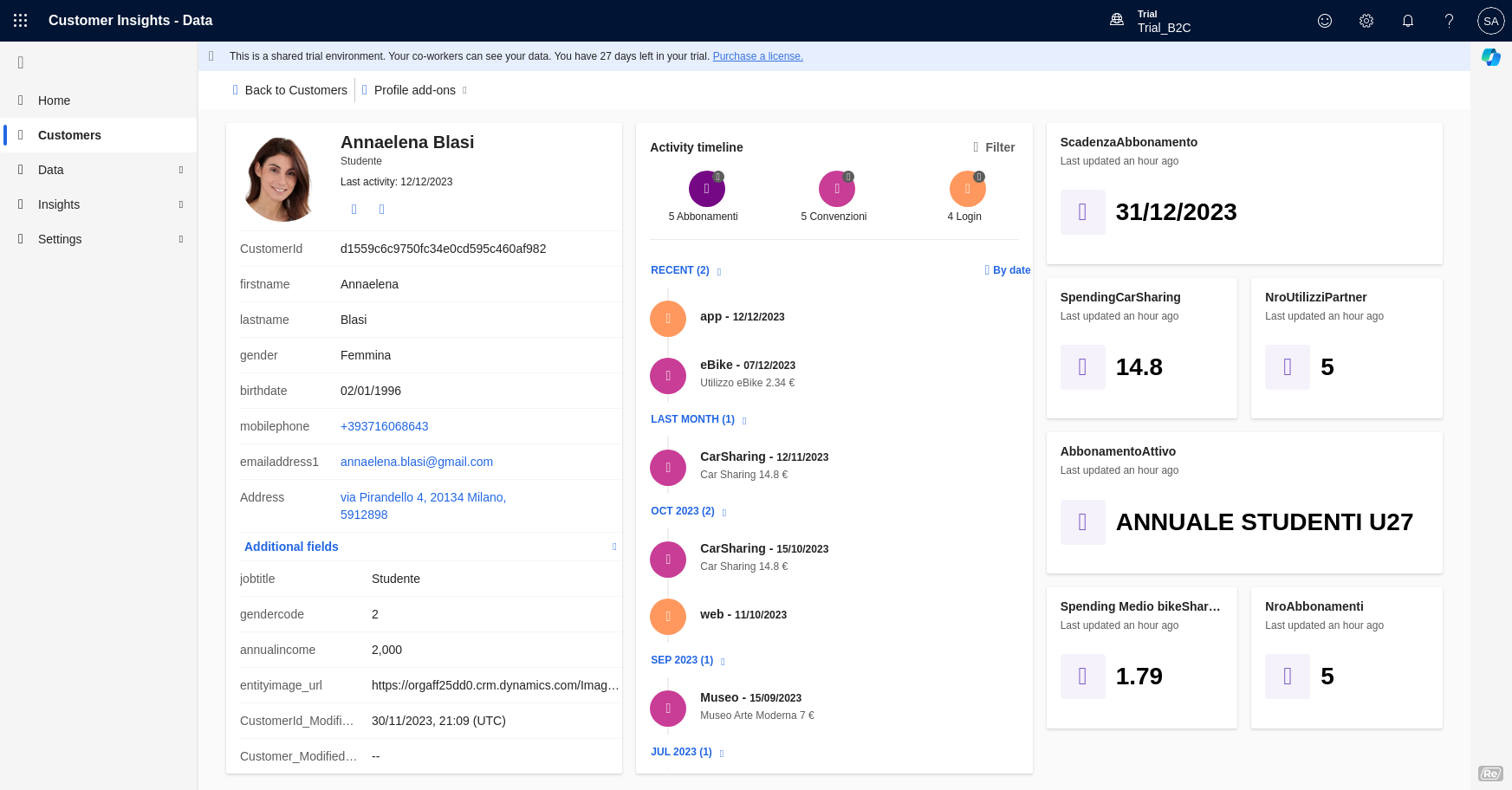Open notifications via the bell icon

pos(1408,21)
